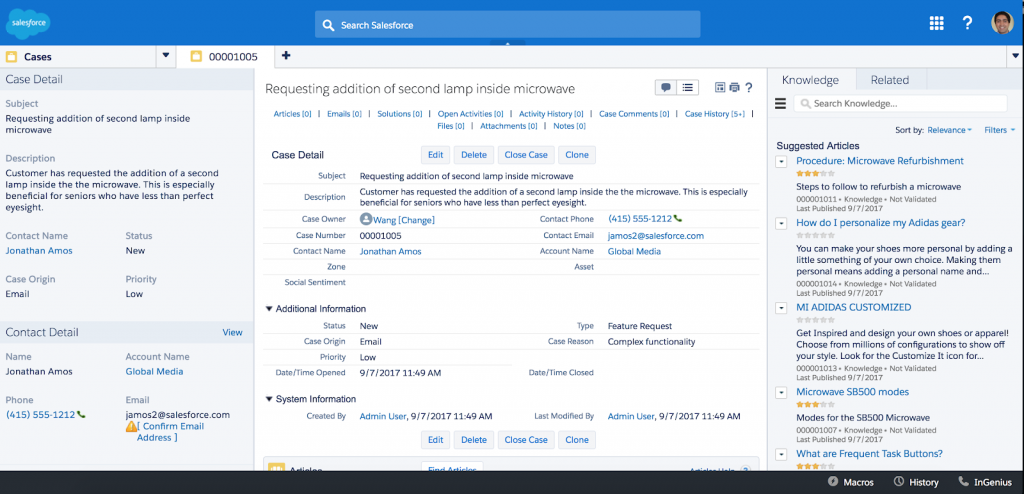The height and width of the screenshot is (494, 1024).
Task: Select the Case Number value 00001005
Action: click(x=381, y=235)
